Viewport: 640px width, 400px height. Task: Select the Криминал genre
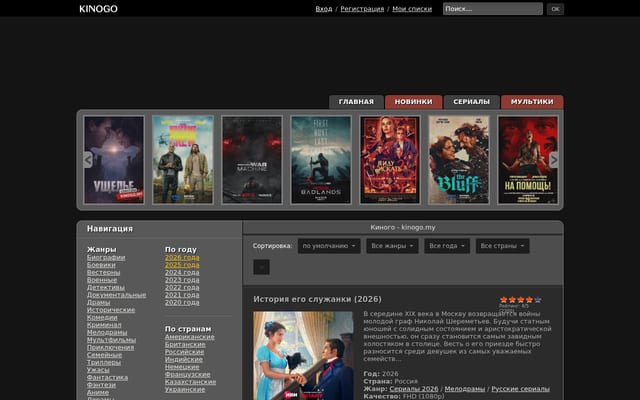[104, 325]
